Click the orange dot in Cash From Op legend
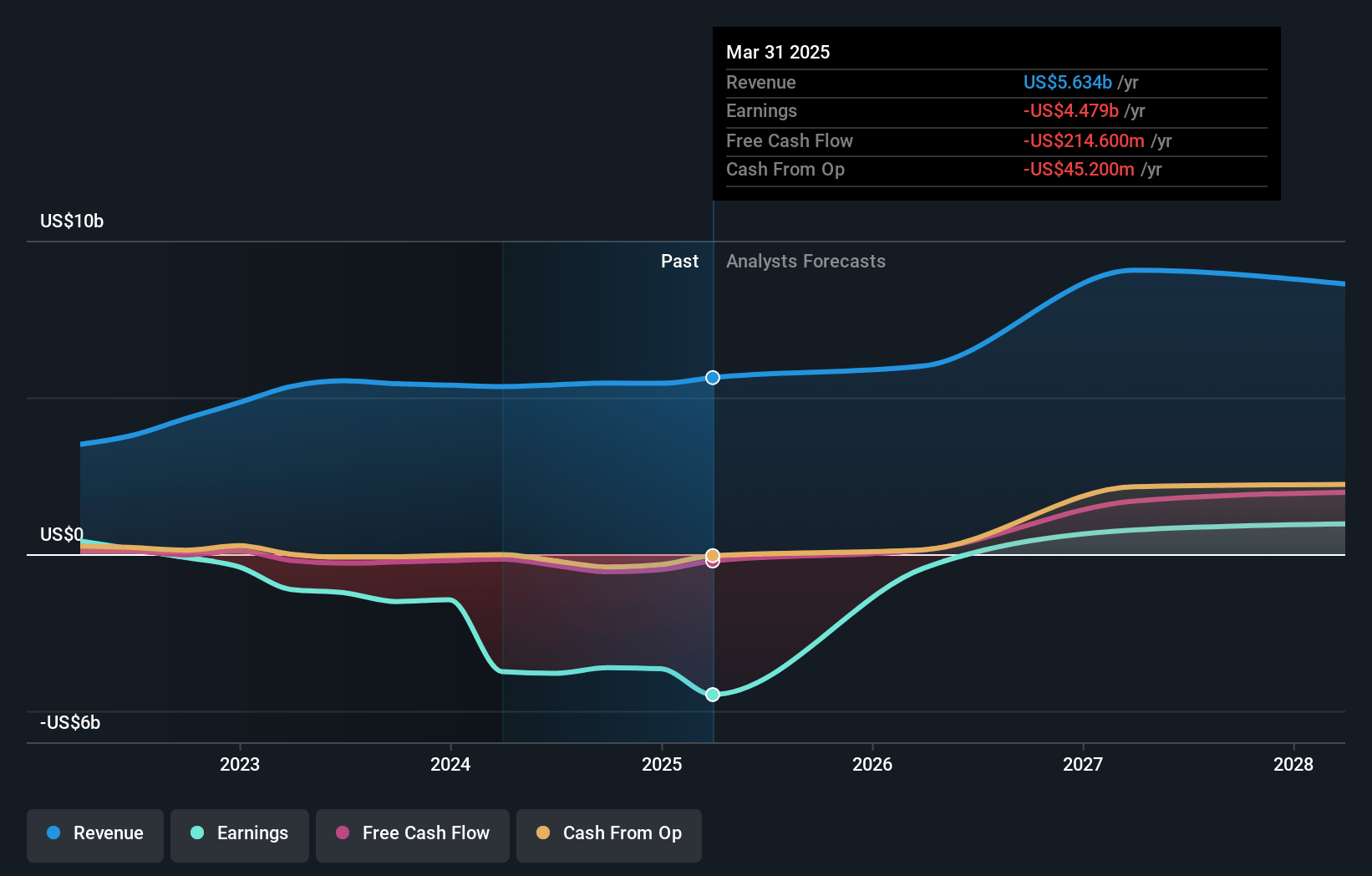1372x876 pixels. coord(543,833)
